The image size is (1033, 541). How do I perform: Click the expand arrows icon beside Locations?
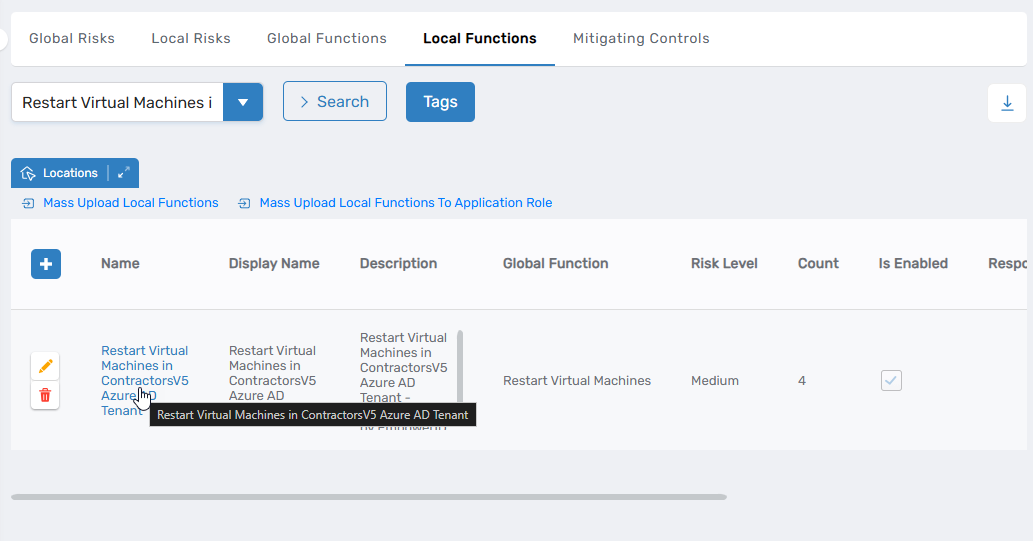[x=123, y=173]
